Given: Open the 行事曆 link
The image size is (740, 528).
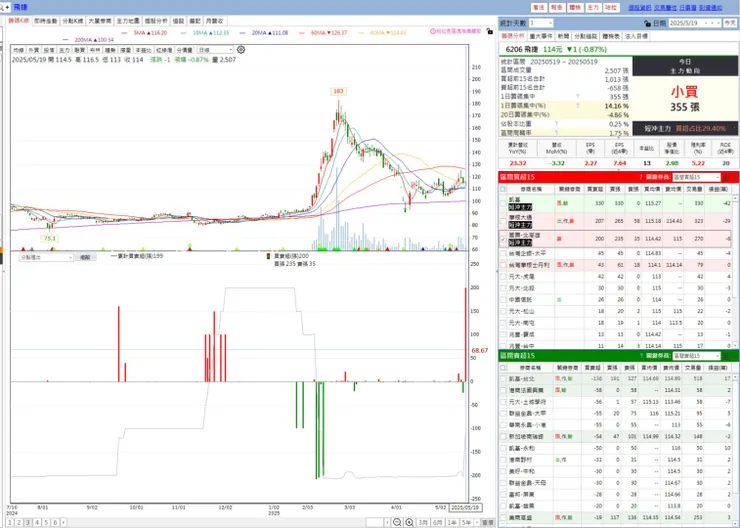Looking at the screenshot, I should 688,8.
